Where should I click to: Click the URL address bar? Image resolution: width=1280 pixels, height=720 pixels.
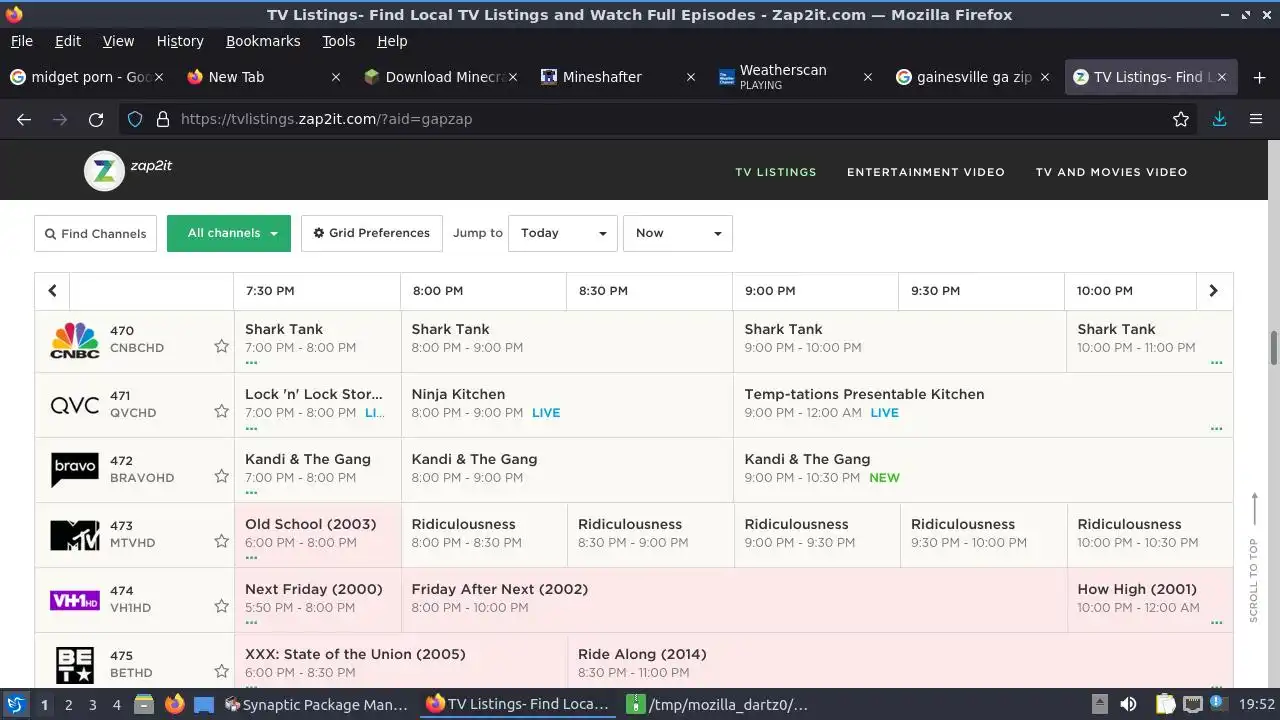click(660, 119)
